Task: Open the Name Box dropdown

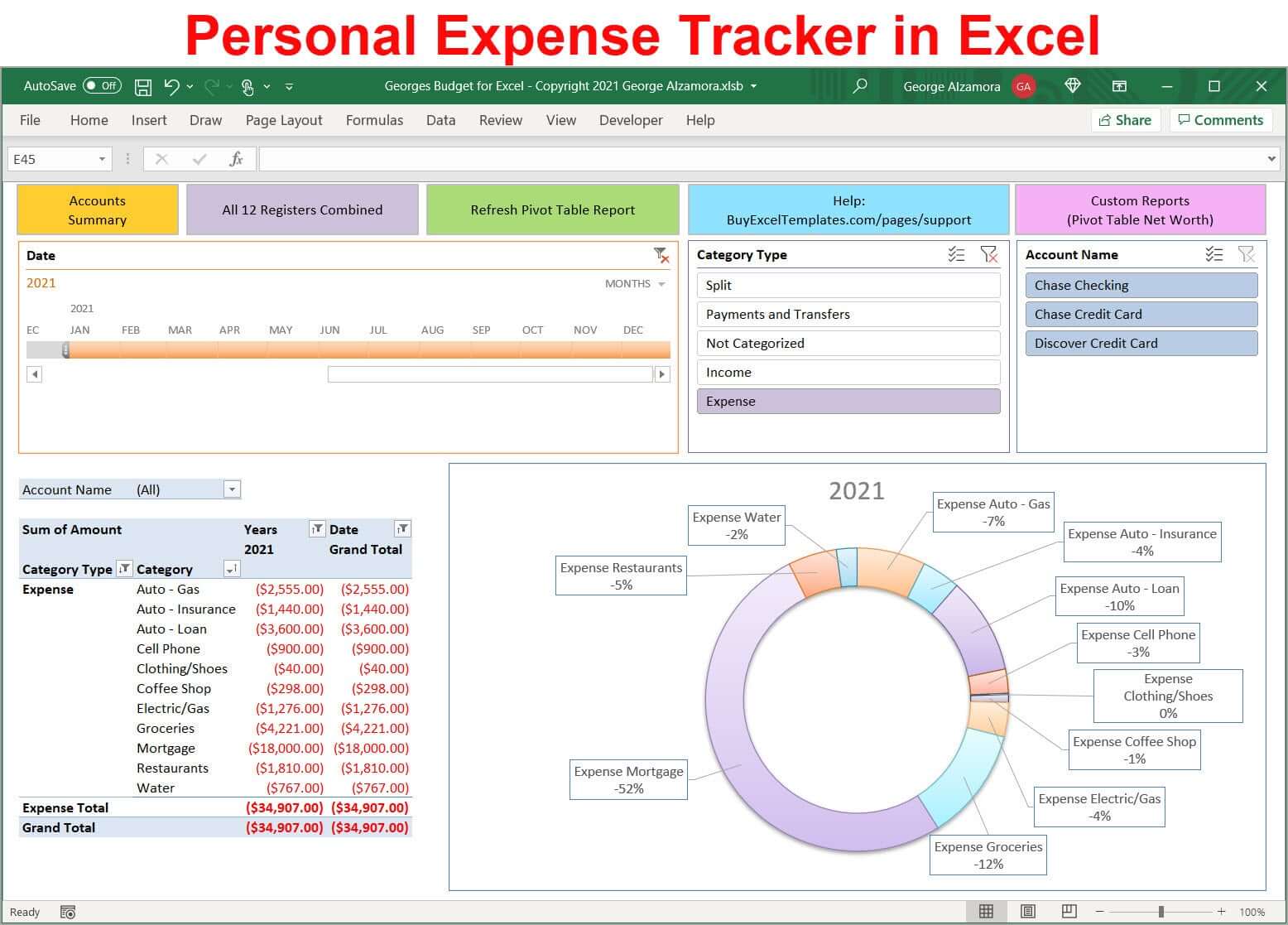Action: [102, 159]
